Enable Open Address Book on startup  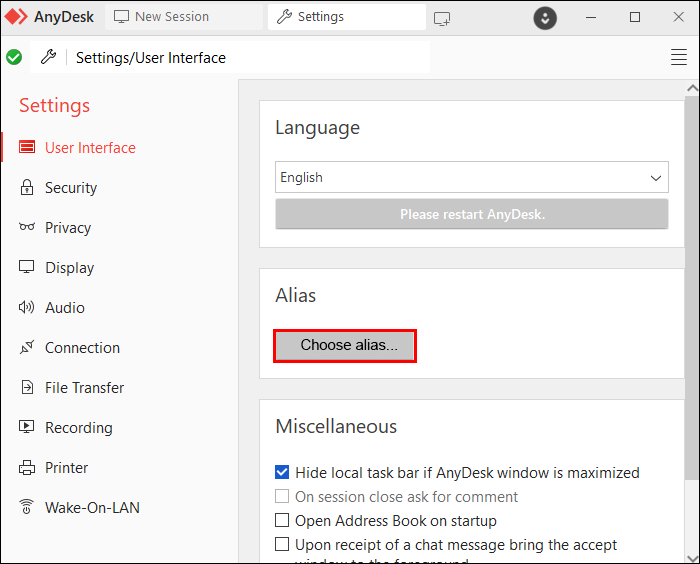[283, 521]
